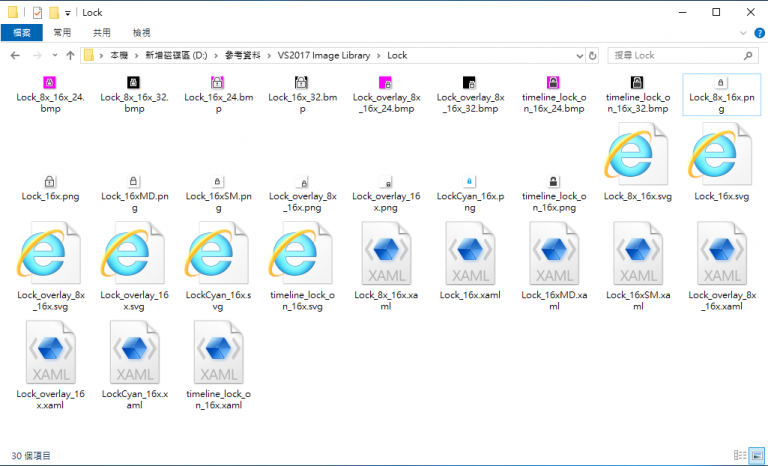Navigate to 本機 in address bar
The width and height of the screenshot is (768, 466).
coord(119,55)
